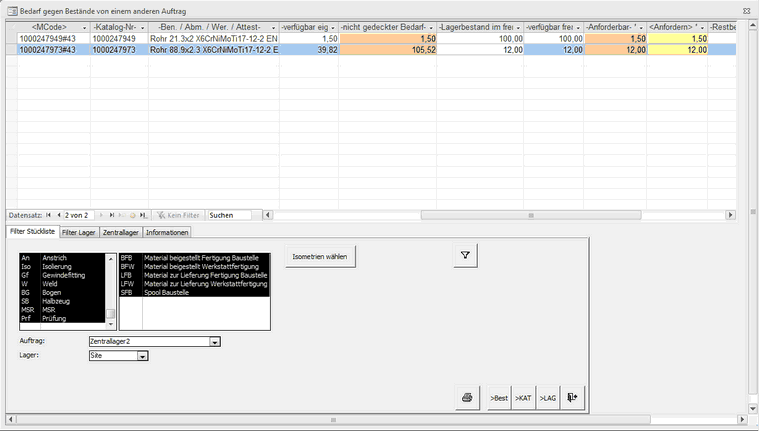Click the exit door icon button
759x431 pixels.
[572, 398]
